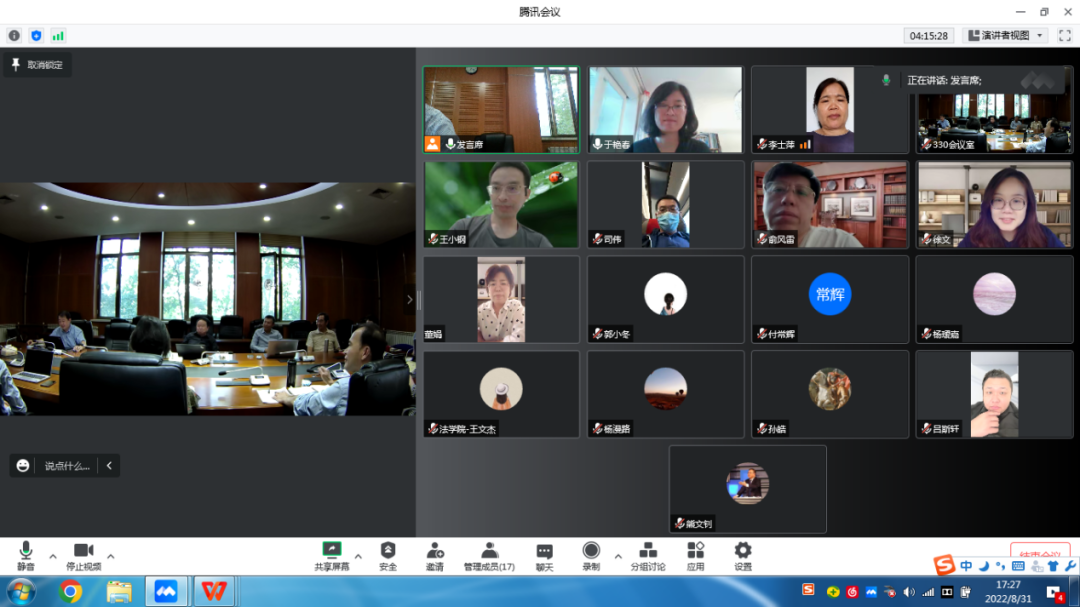Viewport: 1080px width, 607px height.
Task: Mute the microphone in the toolbar
Action: coord(25,556)
